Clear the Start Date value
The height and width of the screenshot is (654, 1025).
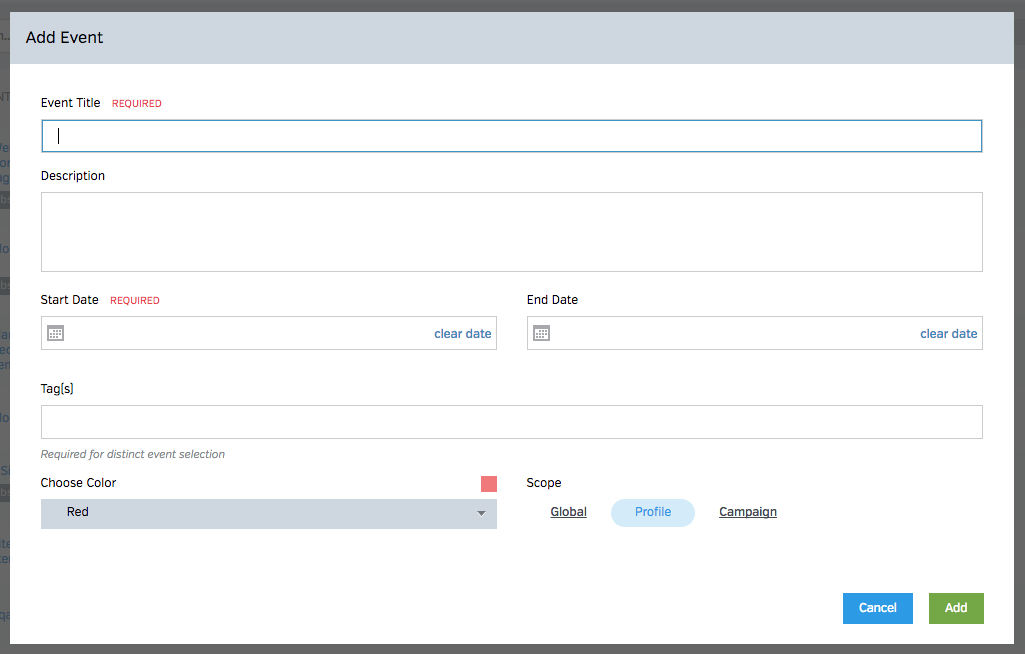(462, 334)
